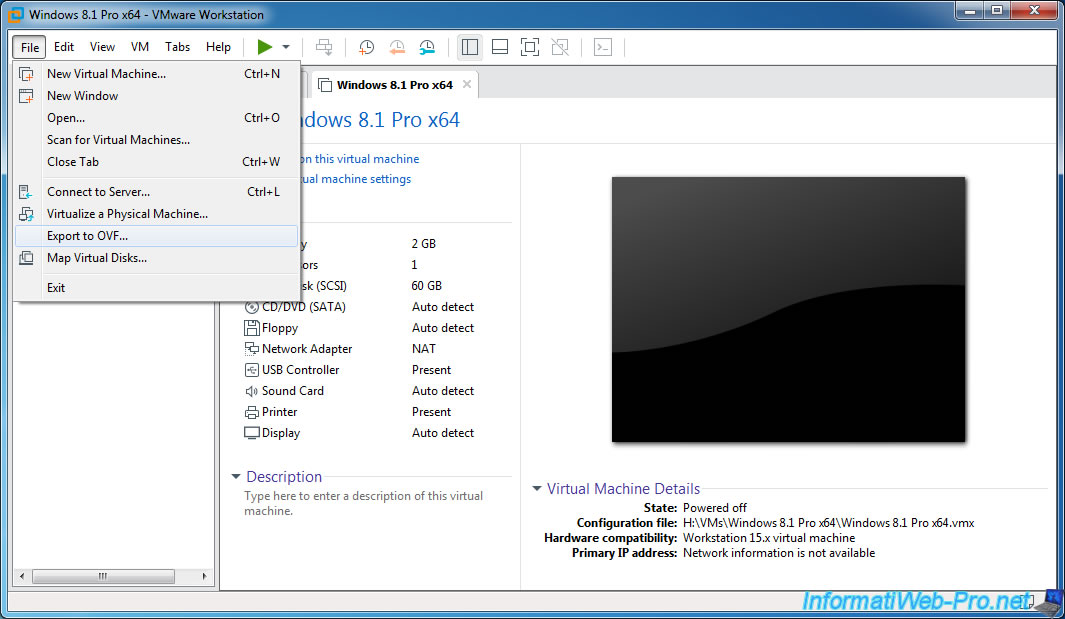Click the library scrollbar left arrow
This screenshot has height=619, width=1065.
pyautogui.click(x=22, y=576)
